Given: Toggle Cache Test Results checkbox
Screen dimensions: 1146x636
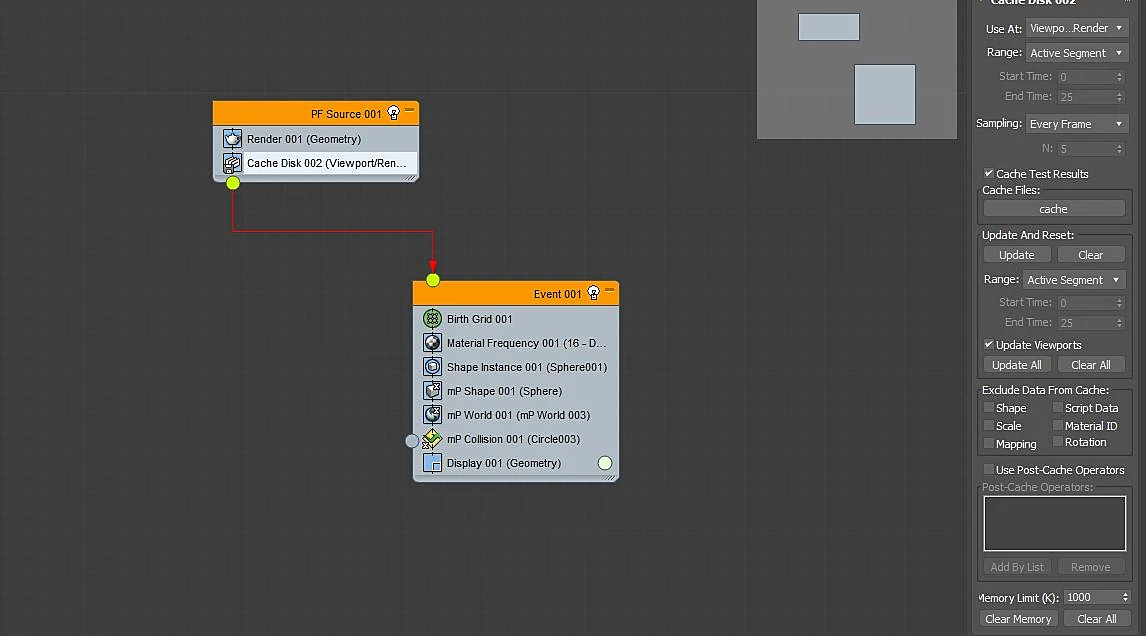Looking at the screenshot, I should (x=988, y=173).
